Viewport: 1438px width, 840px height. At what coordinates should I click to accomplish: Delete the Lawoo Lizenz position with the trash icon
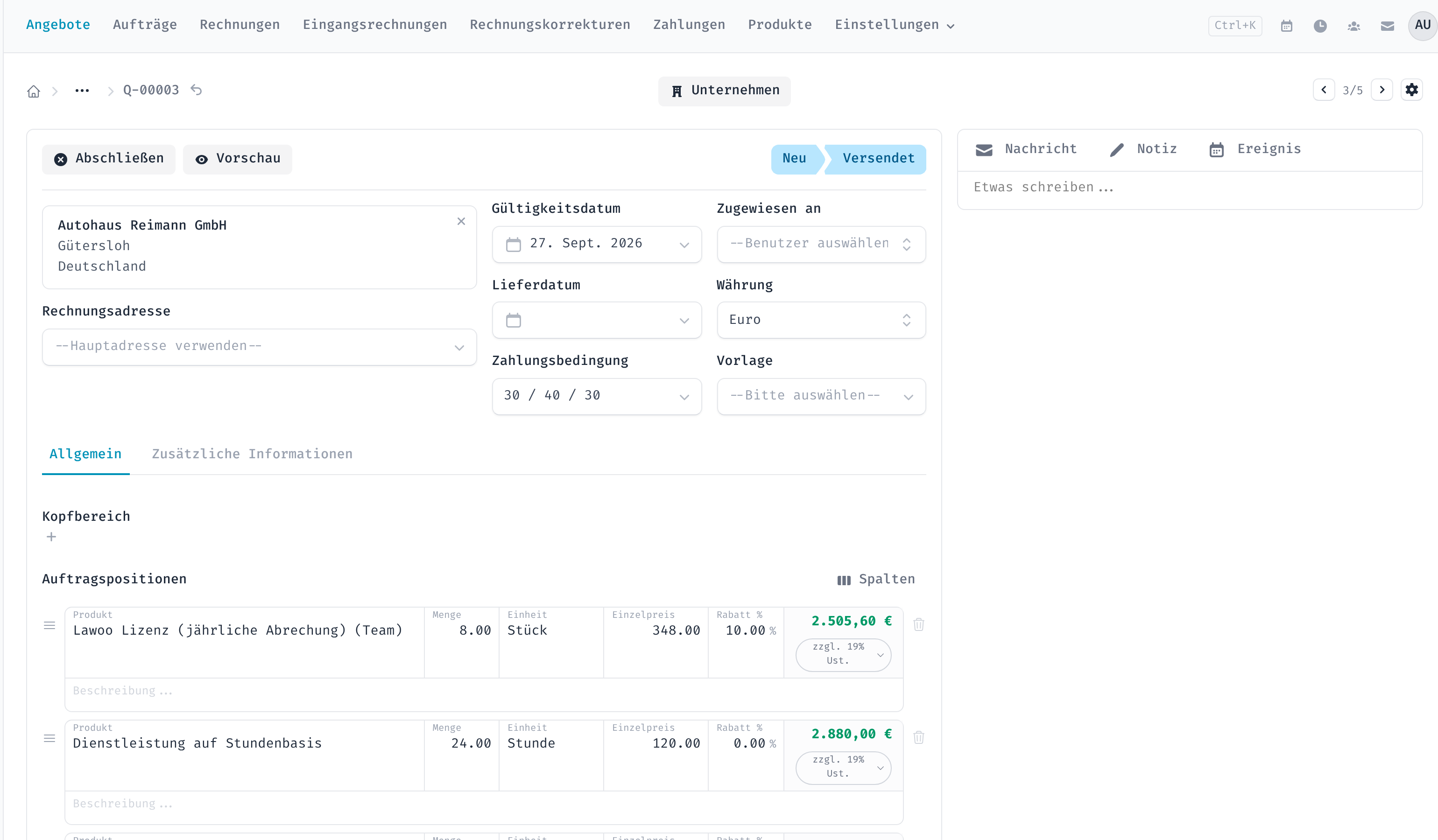coord(918,624)
